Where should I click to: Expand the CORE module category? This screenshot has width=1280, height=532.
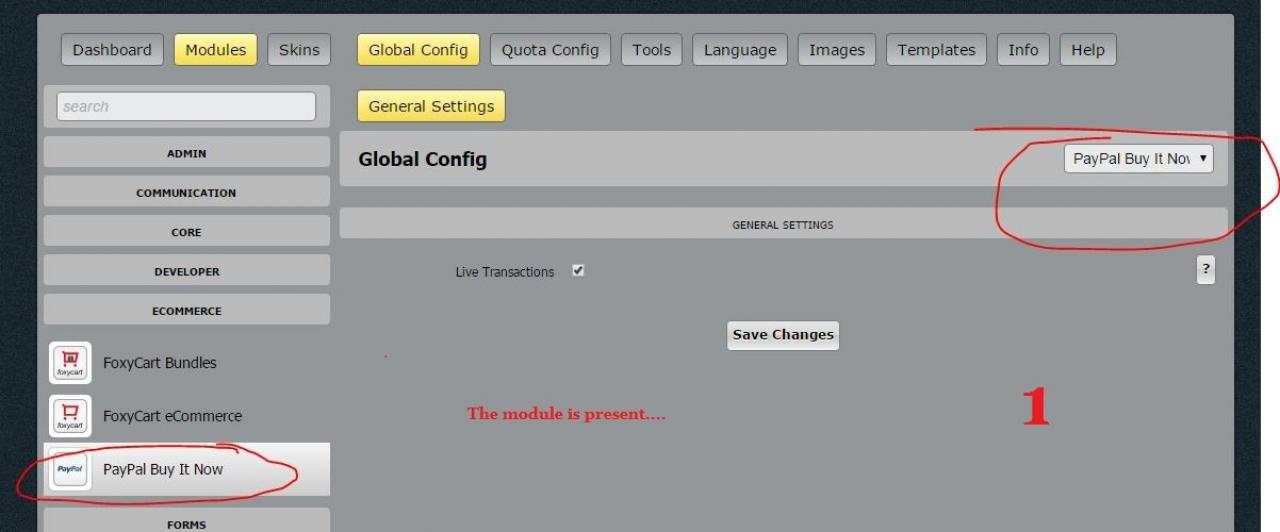(187, 232)
